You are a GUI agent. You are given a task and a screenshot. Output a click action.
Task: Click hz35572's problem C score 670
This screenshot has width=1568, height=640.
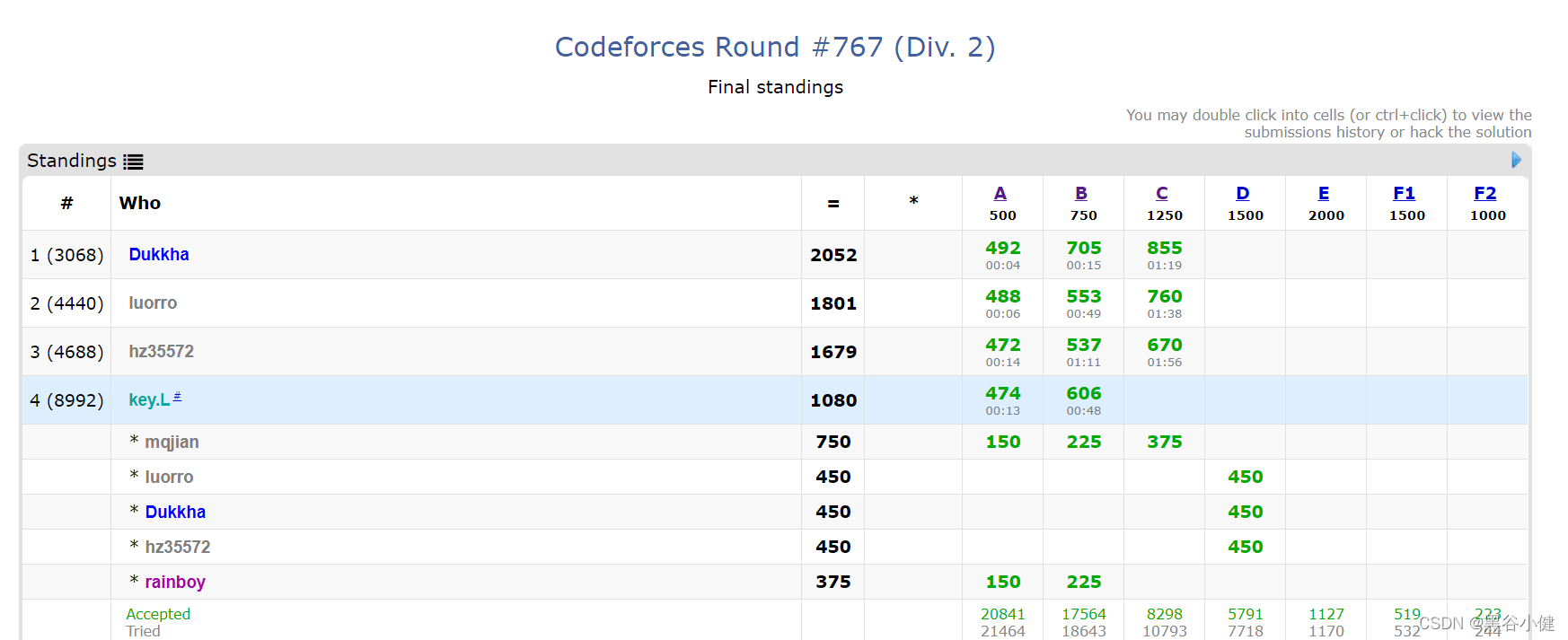click(x=1165, y=345)
